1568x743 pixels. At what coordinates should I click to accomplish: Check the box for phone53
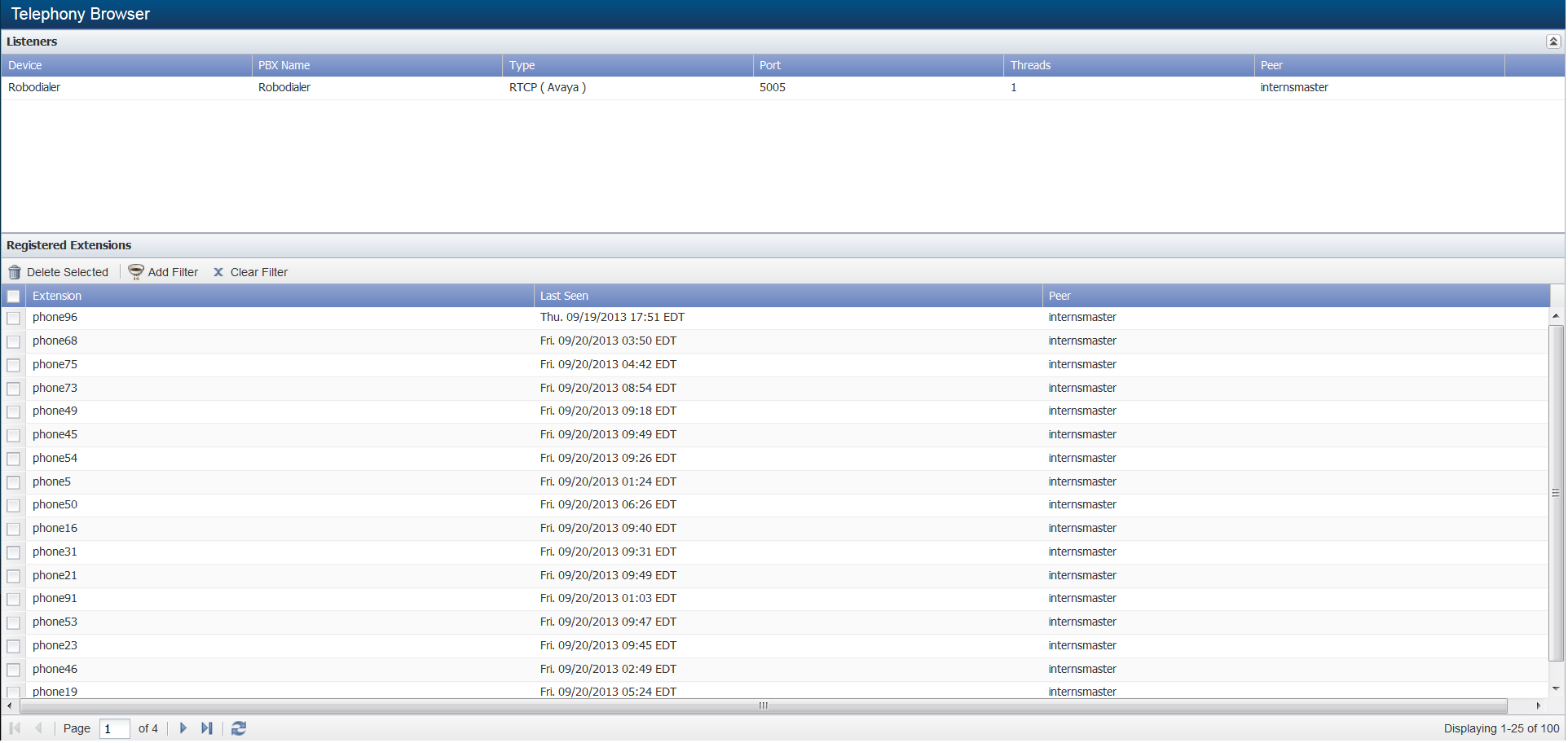point(14,623)
